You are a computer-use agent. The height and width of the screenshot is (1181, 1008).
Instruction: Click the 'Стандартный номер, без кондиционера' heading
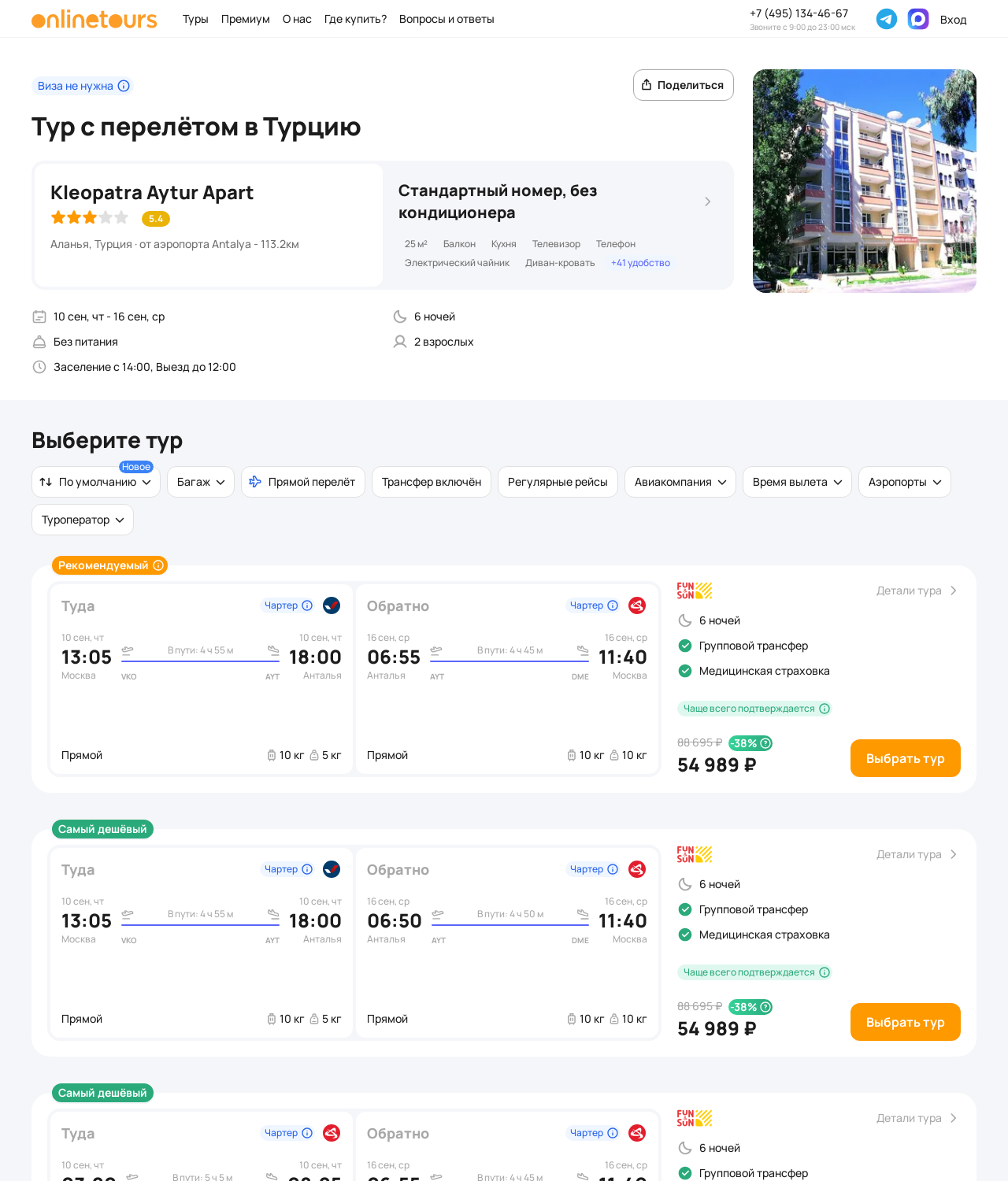tap(498, 202)
